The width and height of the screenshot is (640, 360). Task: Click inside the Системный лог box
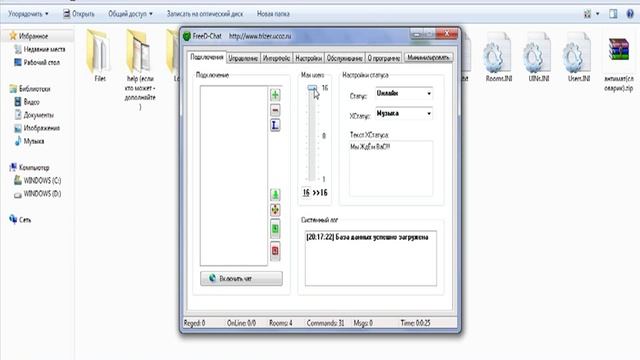pos(371,258)
